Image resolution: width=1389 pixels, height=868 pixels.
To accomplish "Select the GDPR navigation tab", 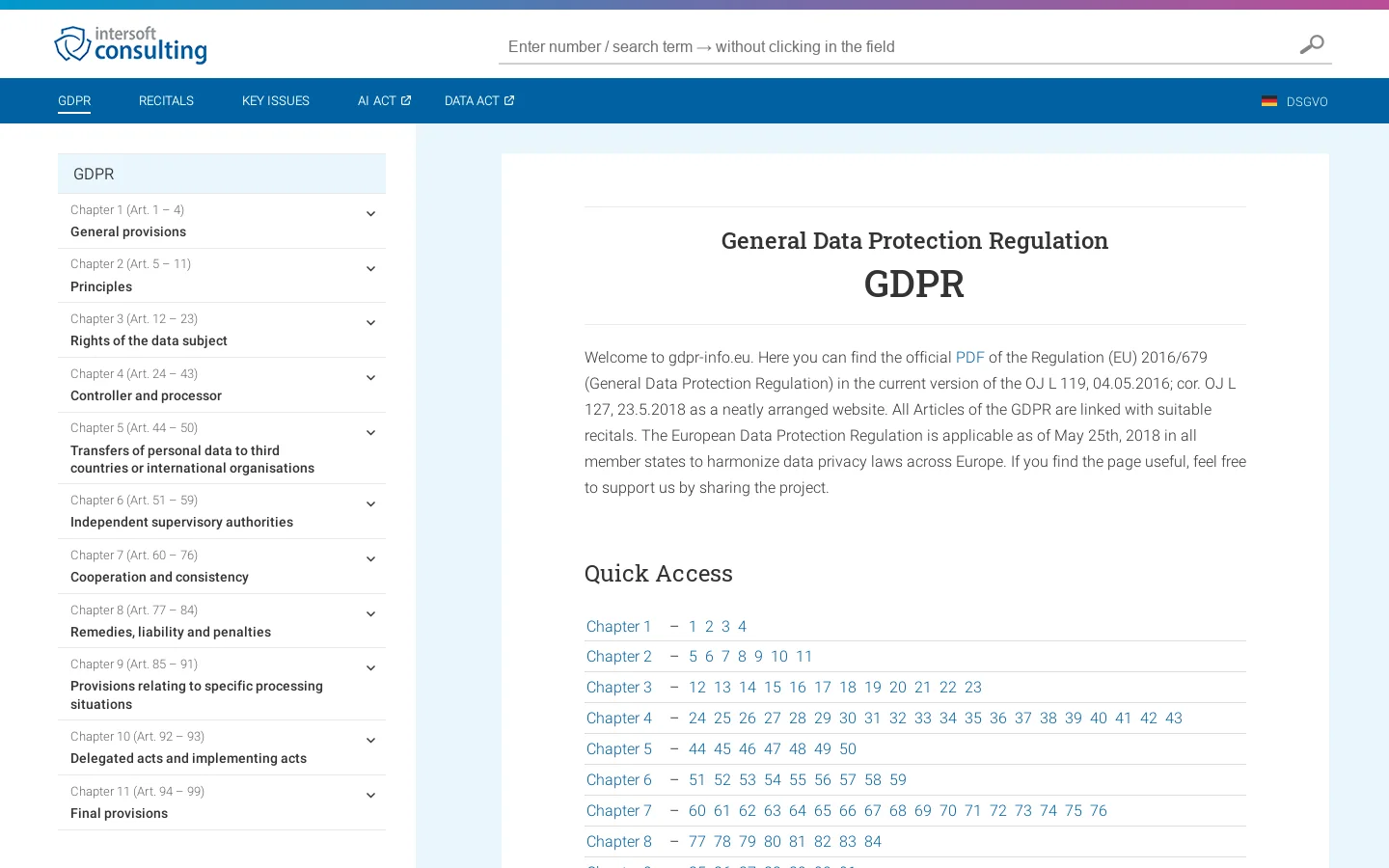I will point(74,100).
